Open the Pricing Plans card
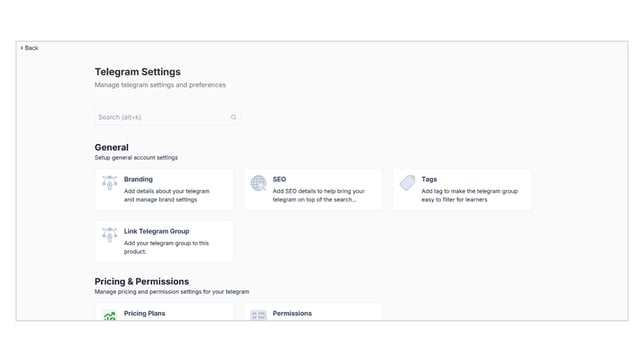Viewport: 644px width, 362px height. click(164, 312)
